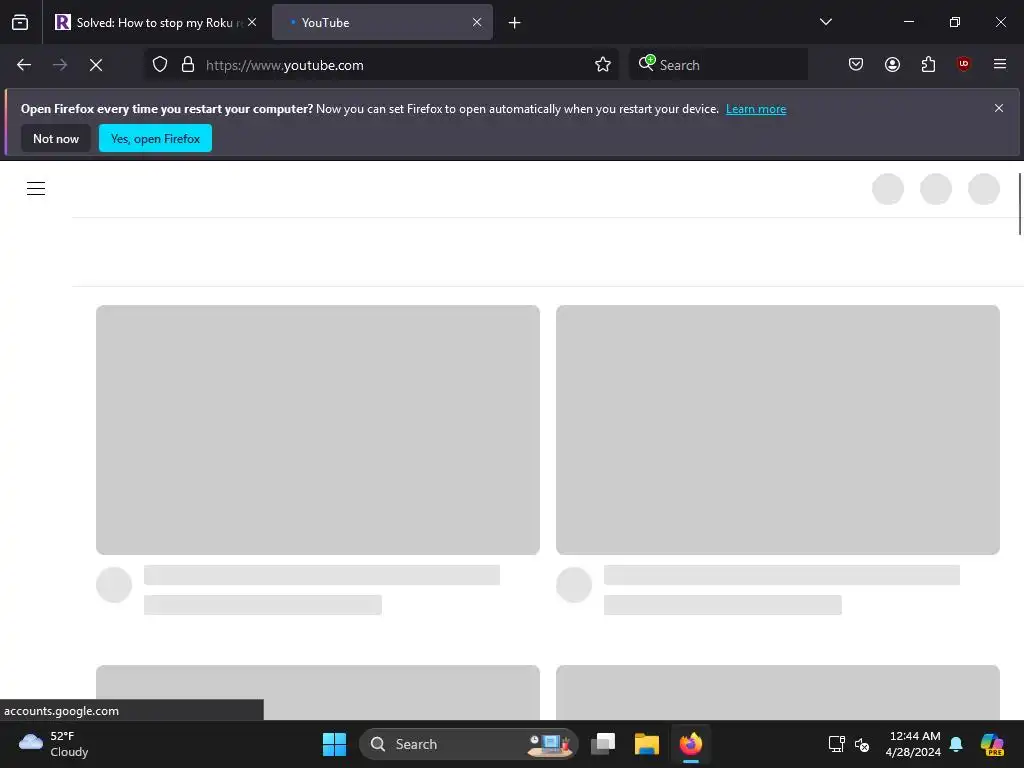The height and width of the screenshot is (768, 1024).
Task: Click the Firefox taskbar icon
Action: (690, 744)
